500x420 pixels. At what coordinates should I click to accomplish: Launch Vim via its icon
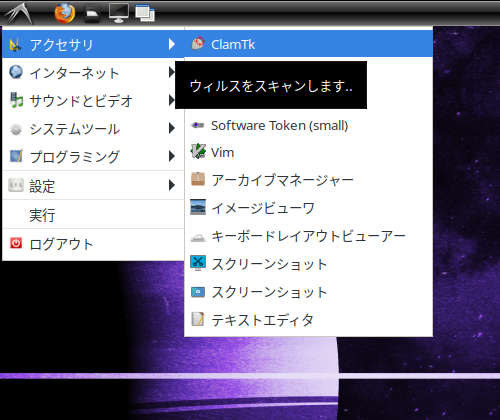(x=198, y=151)
